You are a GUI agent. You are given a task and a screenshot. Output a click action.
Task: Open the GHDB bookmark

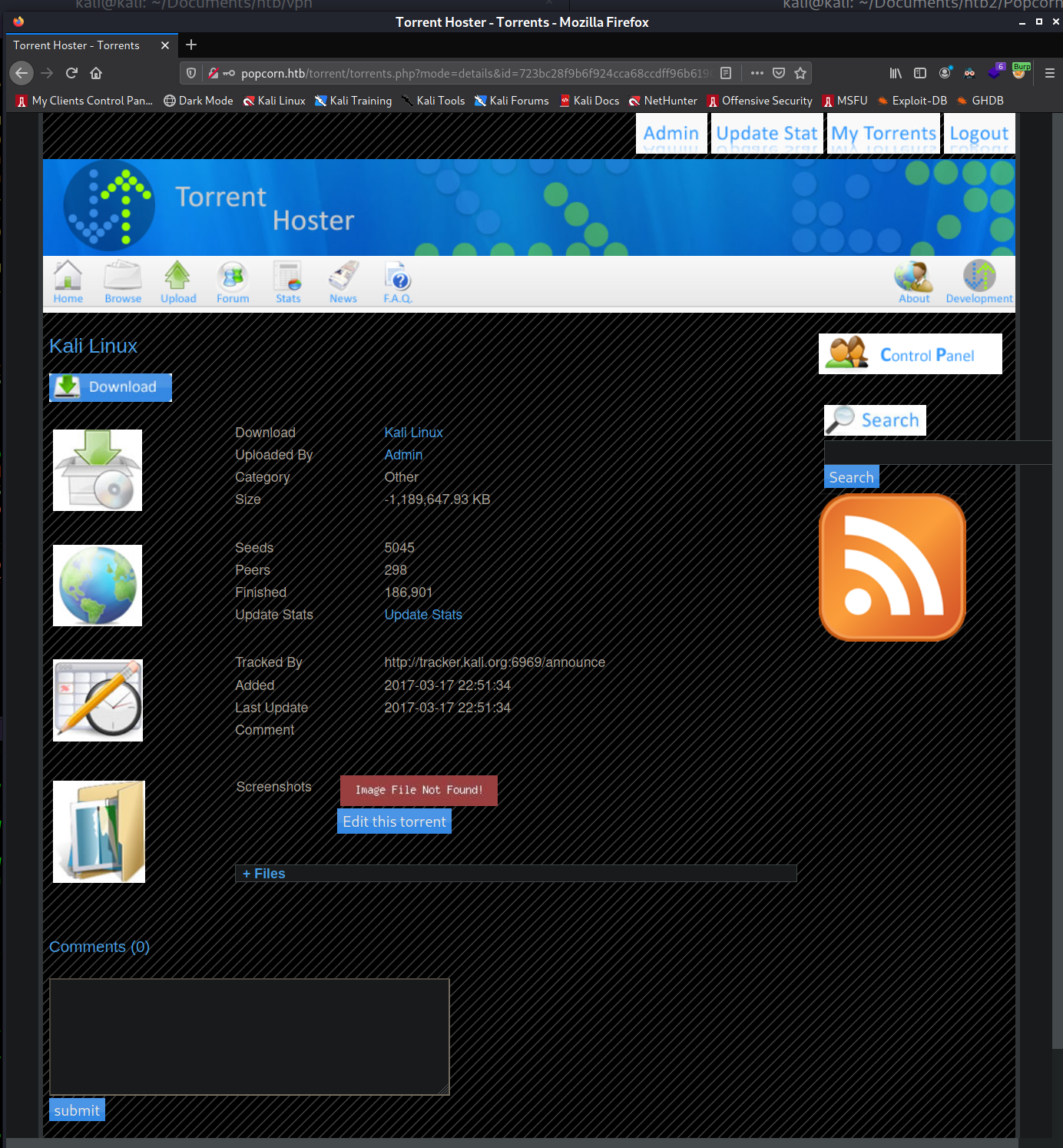(980, 101)
